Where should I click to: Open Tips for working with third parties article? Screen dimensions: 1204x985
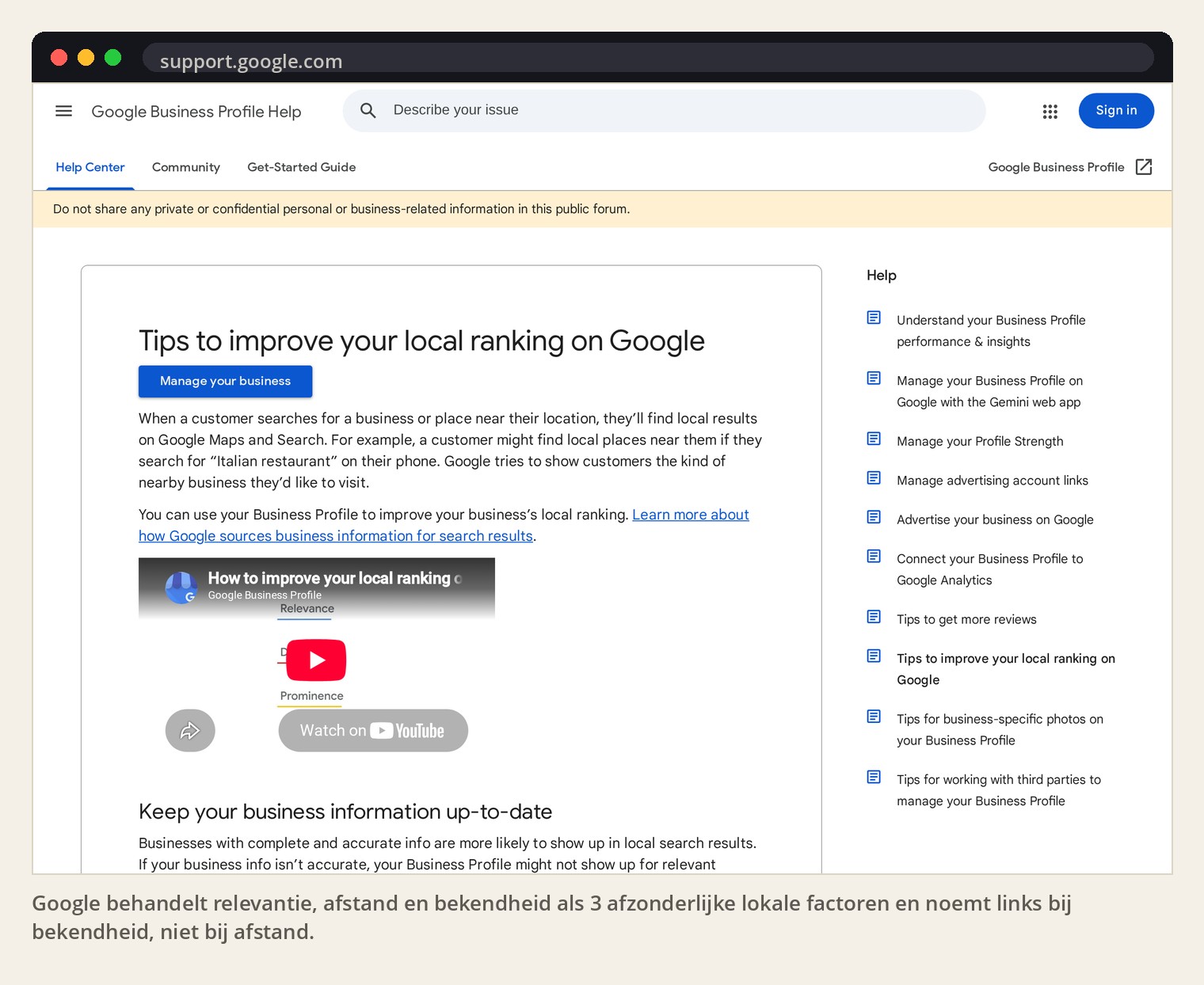999,790
